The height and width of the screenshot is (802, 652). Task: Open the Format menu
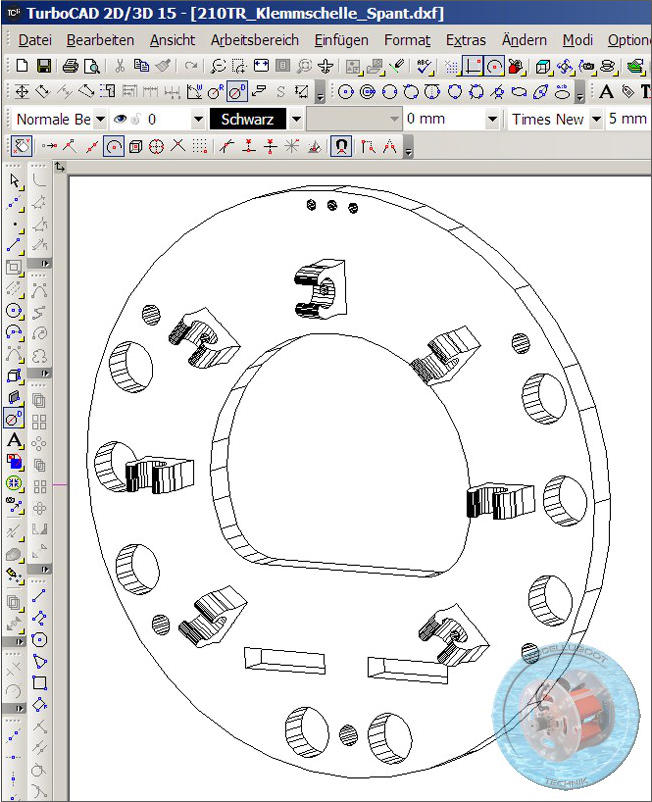pos(408,40)
